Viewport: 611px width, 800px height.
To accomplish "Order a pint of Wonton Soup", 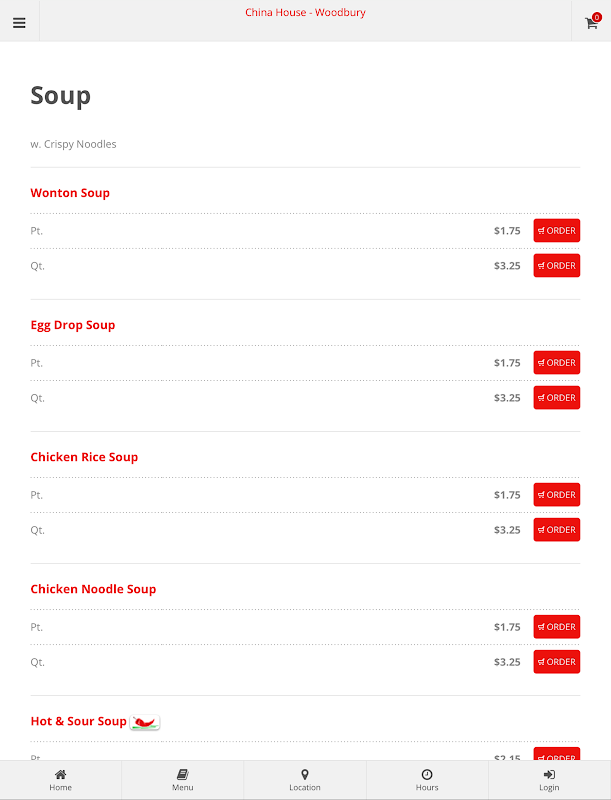I will tap(556, 231).
